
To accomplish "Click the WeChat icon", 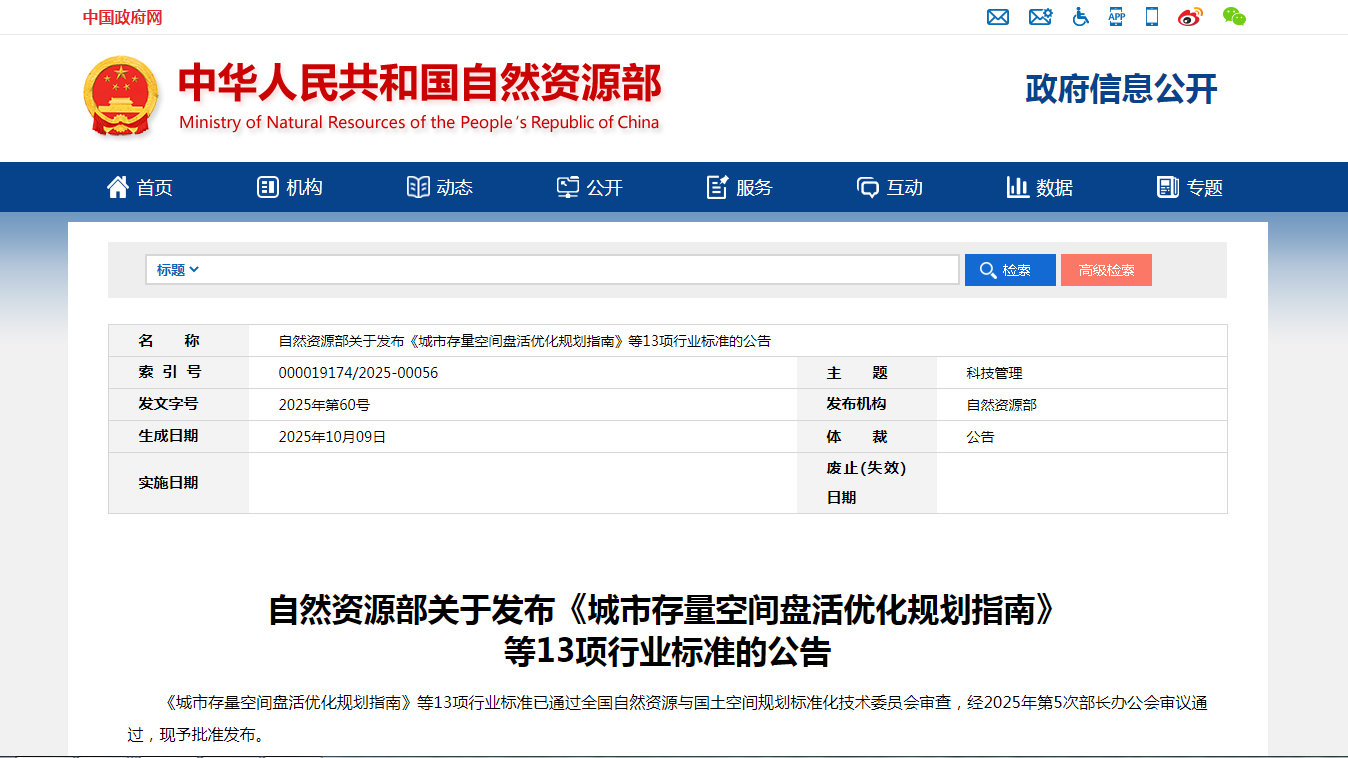I will click(1234, 17).
